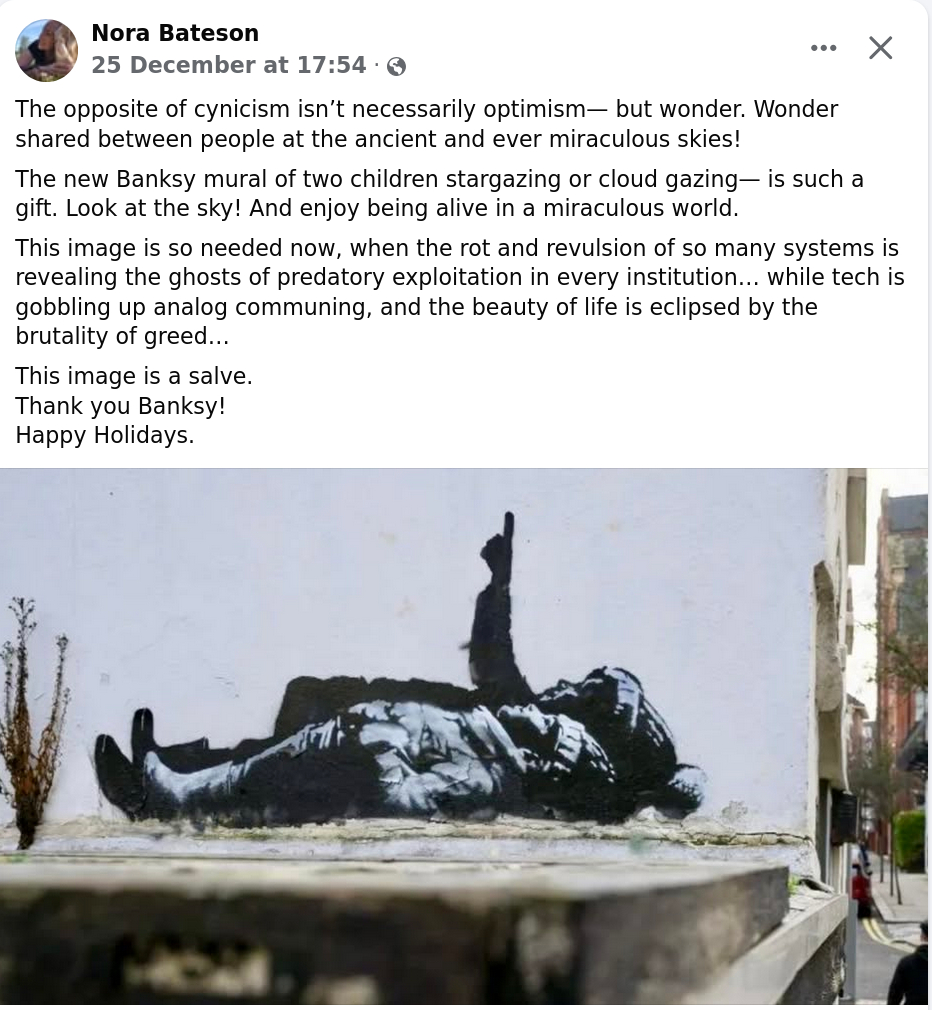Open Nora Bateson's profile picture avatar
Screen dimensions: 932x1010
46,50
